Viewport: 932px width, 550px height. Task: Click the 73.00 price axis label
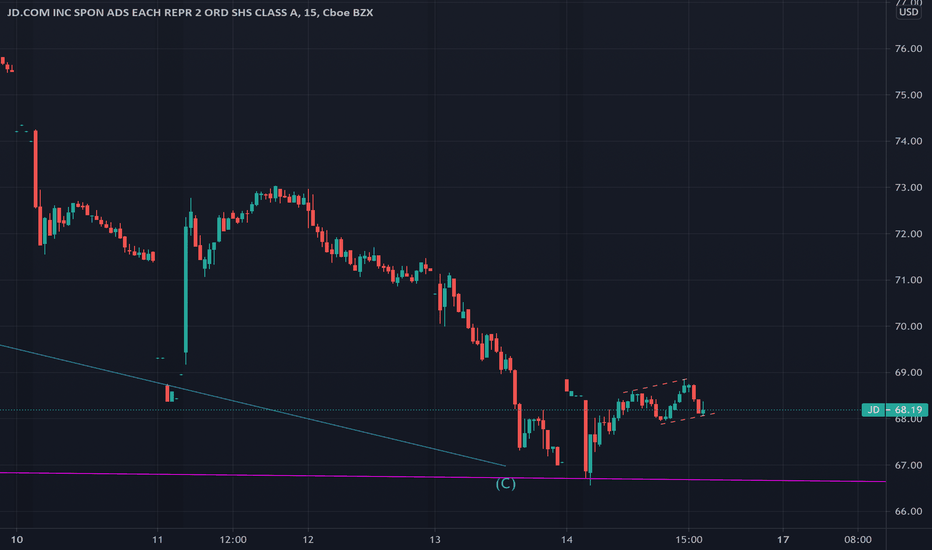tap(908, 188)
